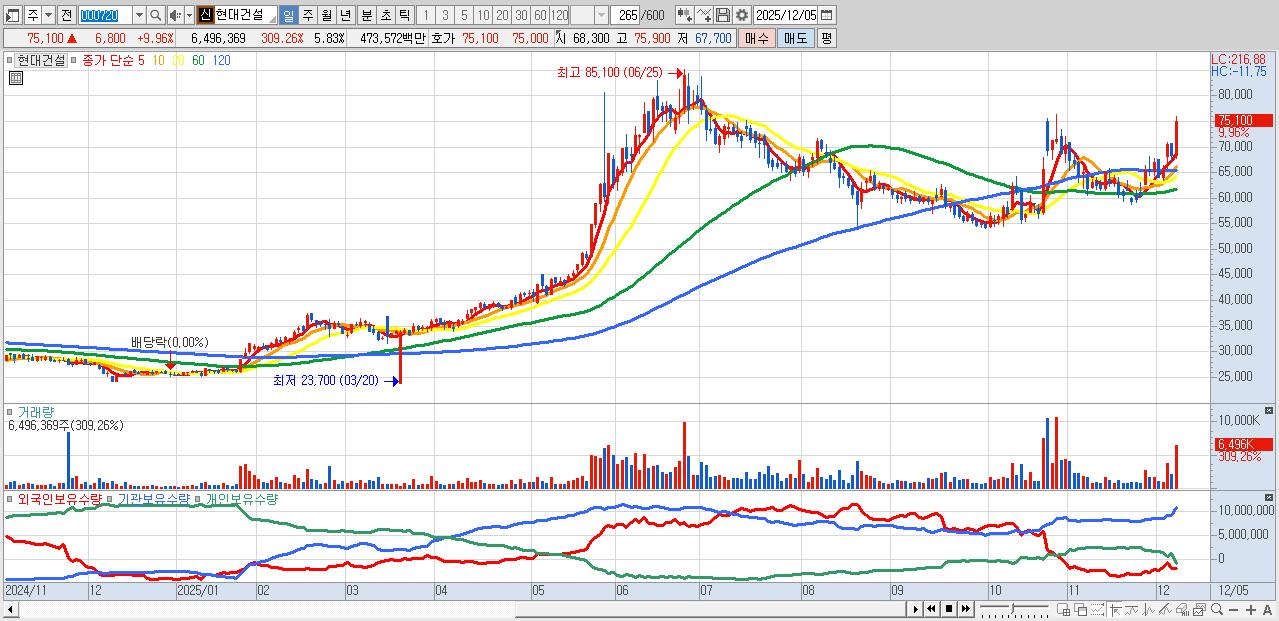This screenshot has height=621, width=1279.
Task: Open stock search magnifier icon
Action: point(156,15)
